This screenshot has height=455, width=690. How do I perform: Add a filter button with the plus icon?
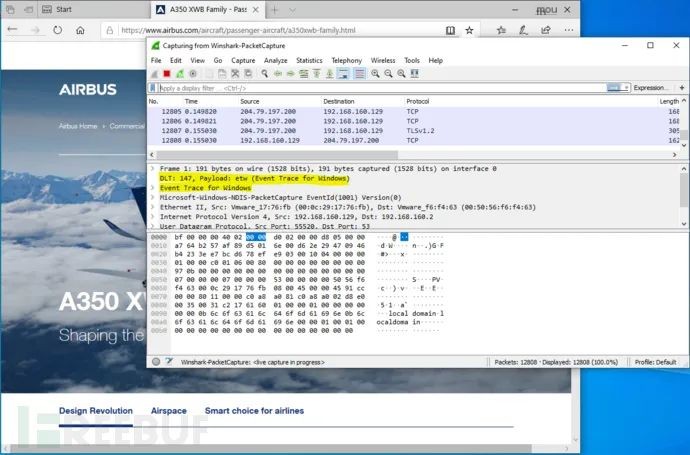pos(682,88)
